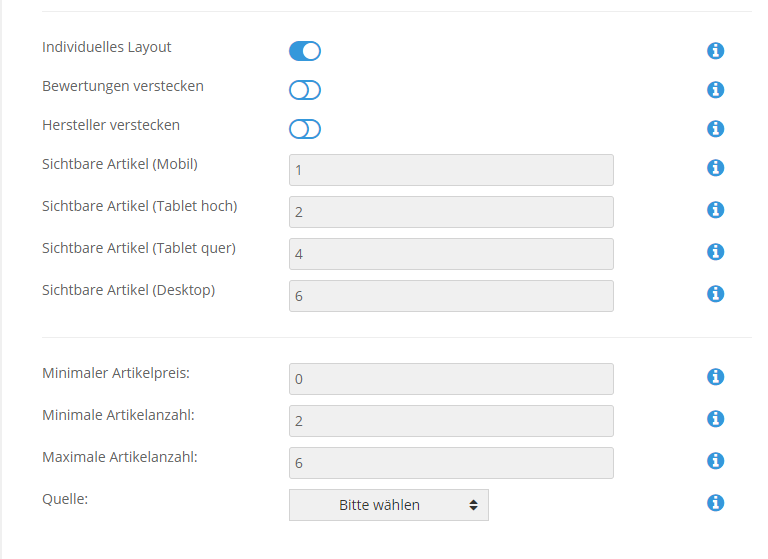Select the Minimaler Artikelpreis field
This screenshot has height=559, width=768.
[451, 379]
